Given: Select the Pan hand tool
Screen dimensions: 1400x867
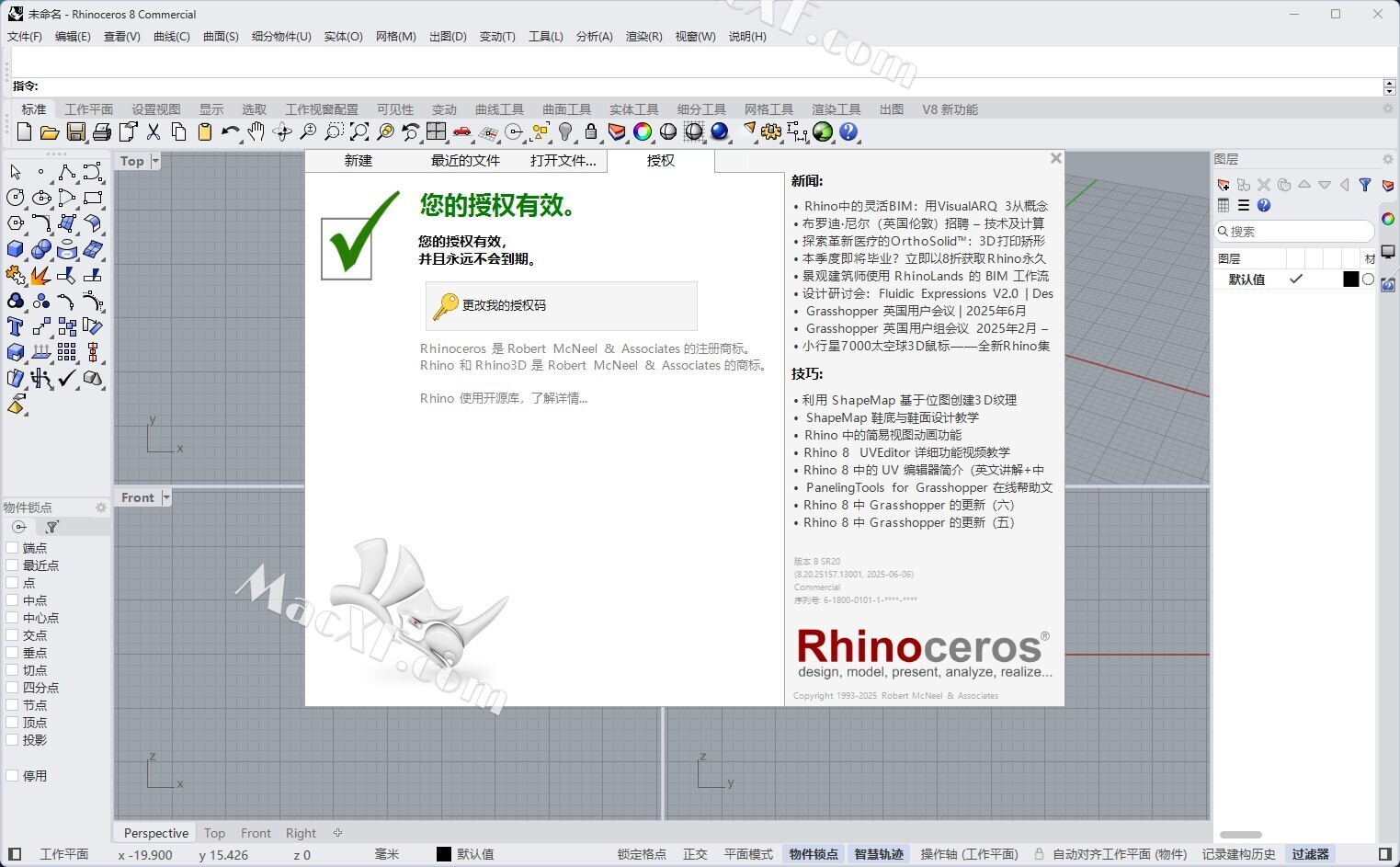Looking at the screenshot, I should tap(256, 132).
